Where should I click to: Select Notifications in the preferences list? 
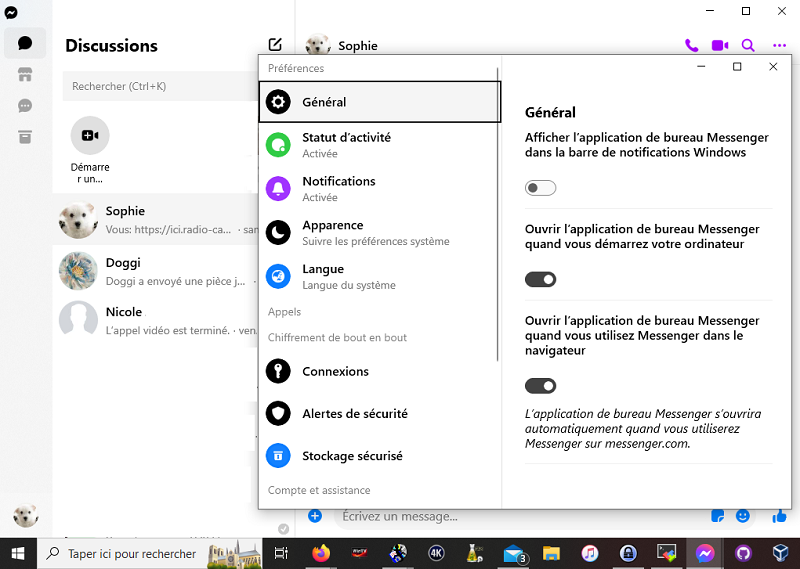pyautogui.click(x=339, y=189)
